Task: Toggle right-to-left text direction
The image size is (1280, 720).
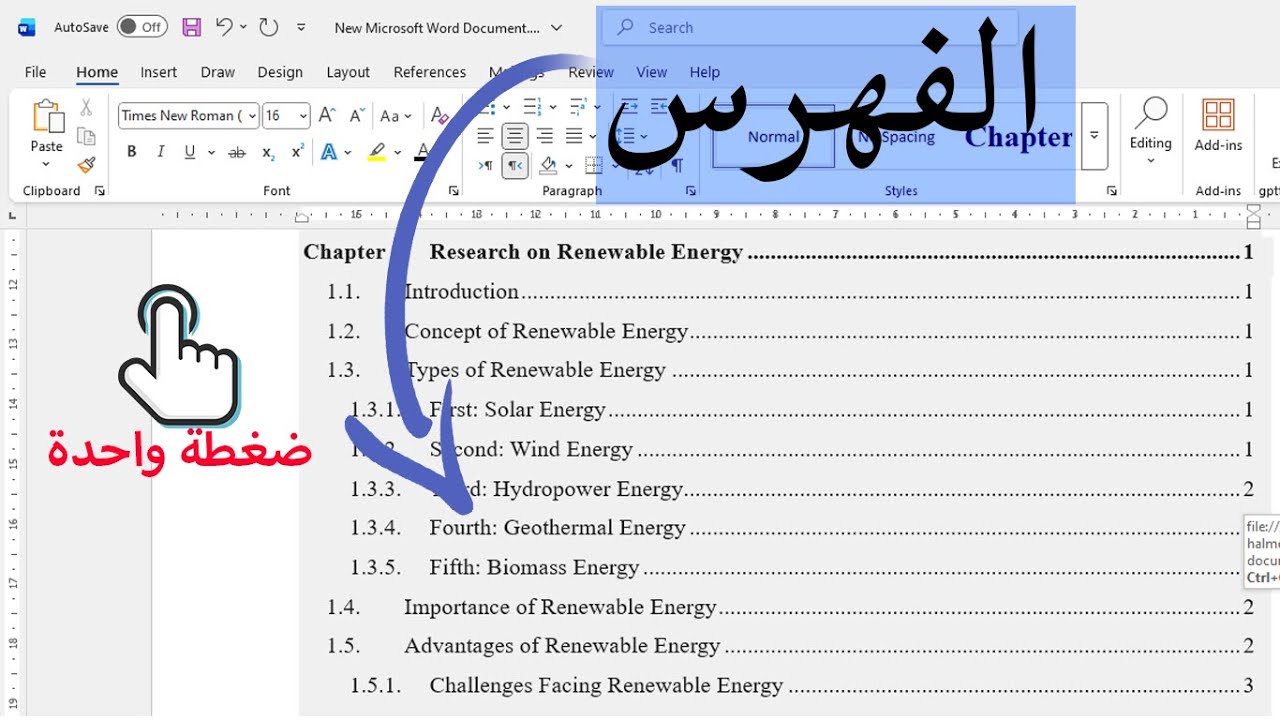Action: (515, 166)
